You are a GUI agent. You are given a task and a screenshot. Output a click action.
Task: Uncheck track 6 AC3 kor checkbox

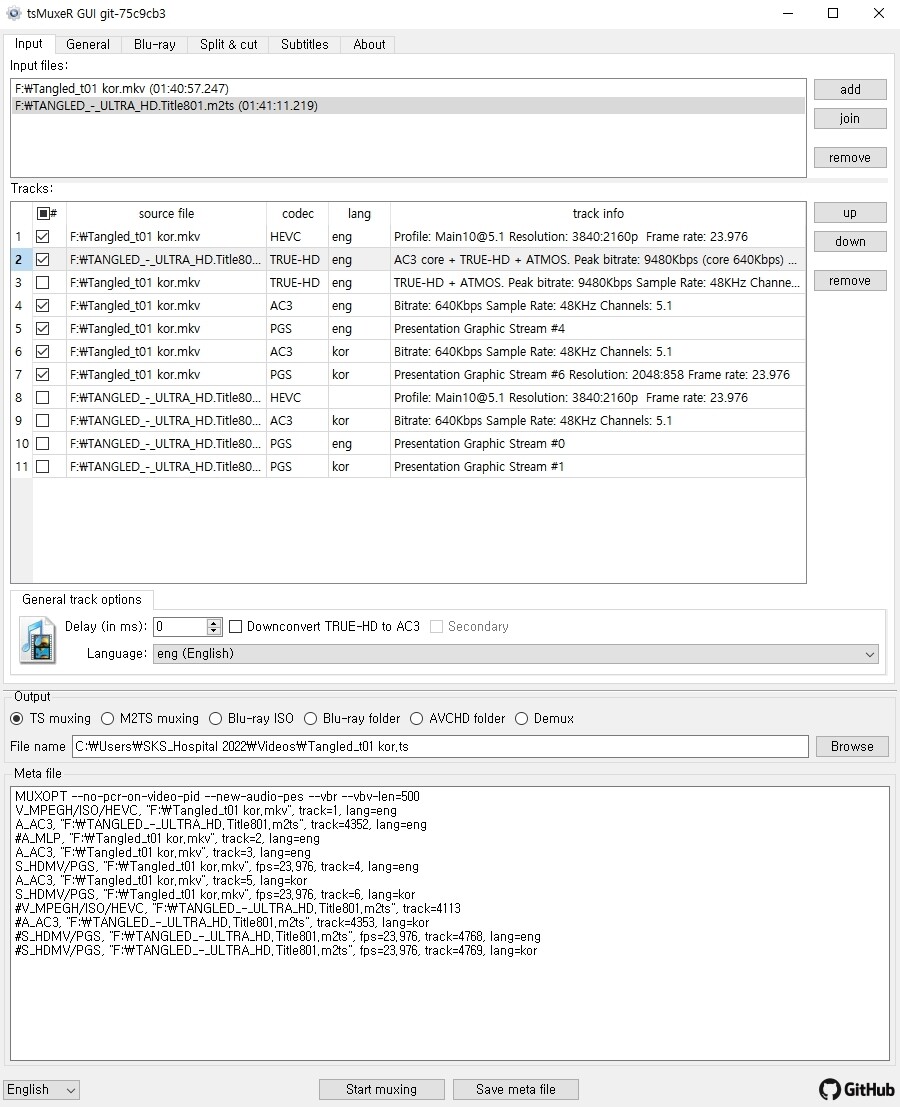pyautogui.click(x=42, y=352)
